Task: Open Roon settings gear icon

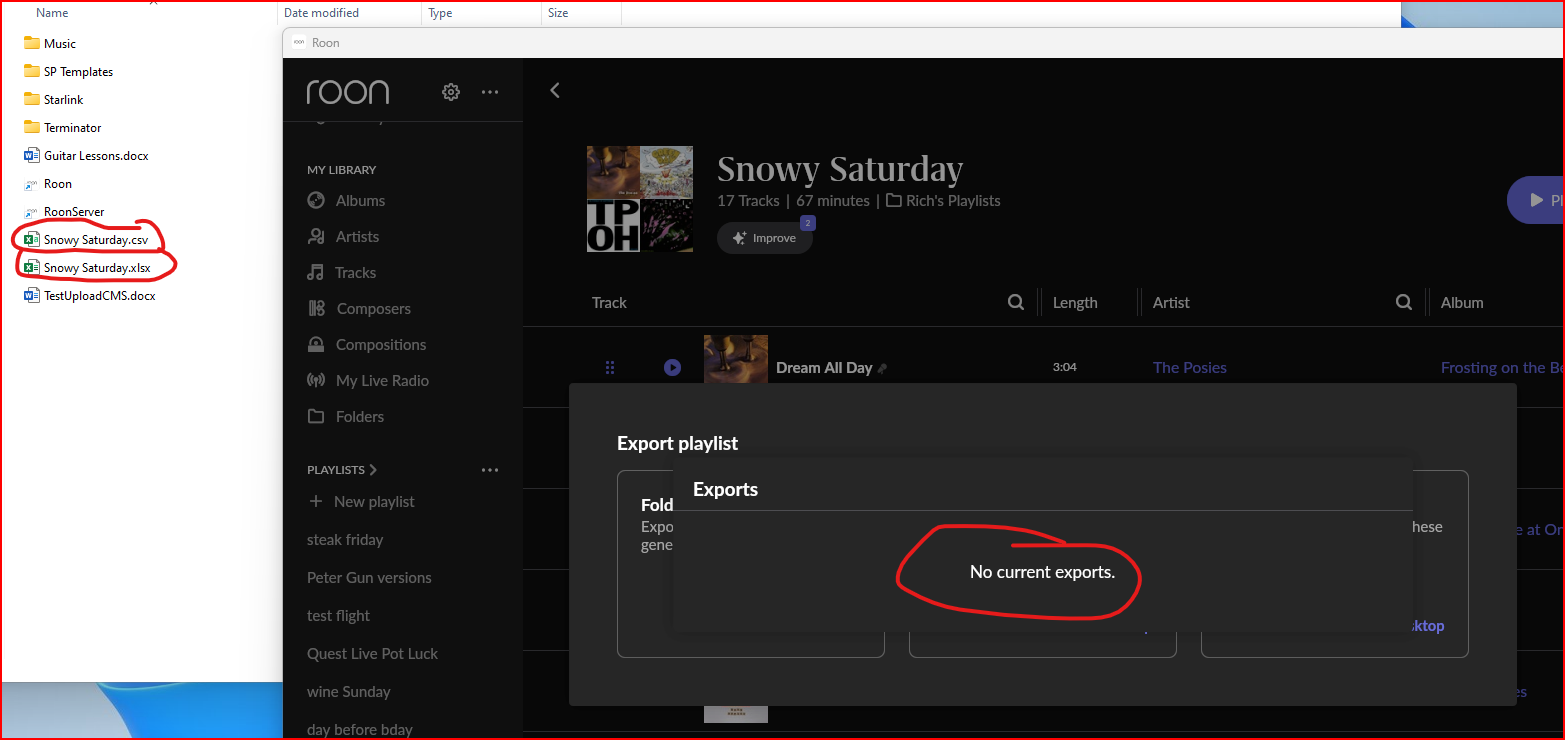Action: [451, 92]
